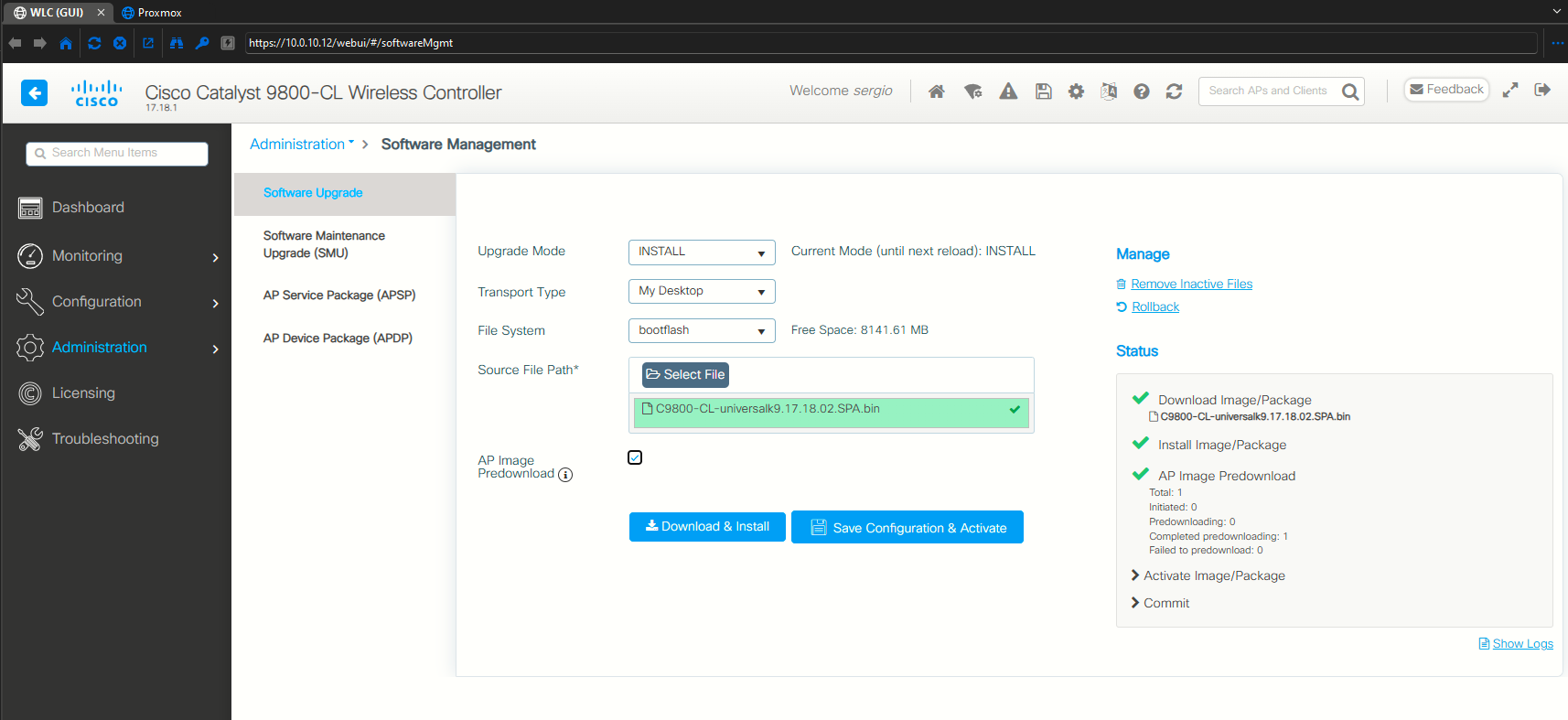Save configuration with header floppy icon
The height and width of the screenshot is (720, 1568).
[1043, 91]
